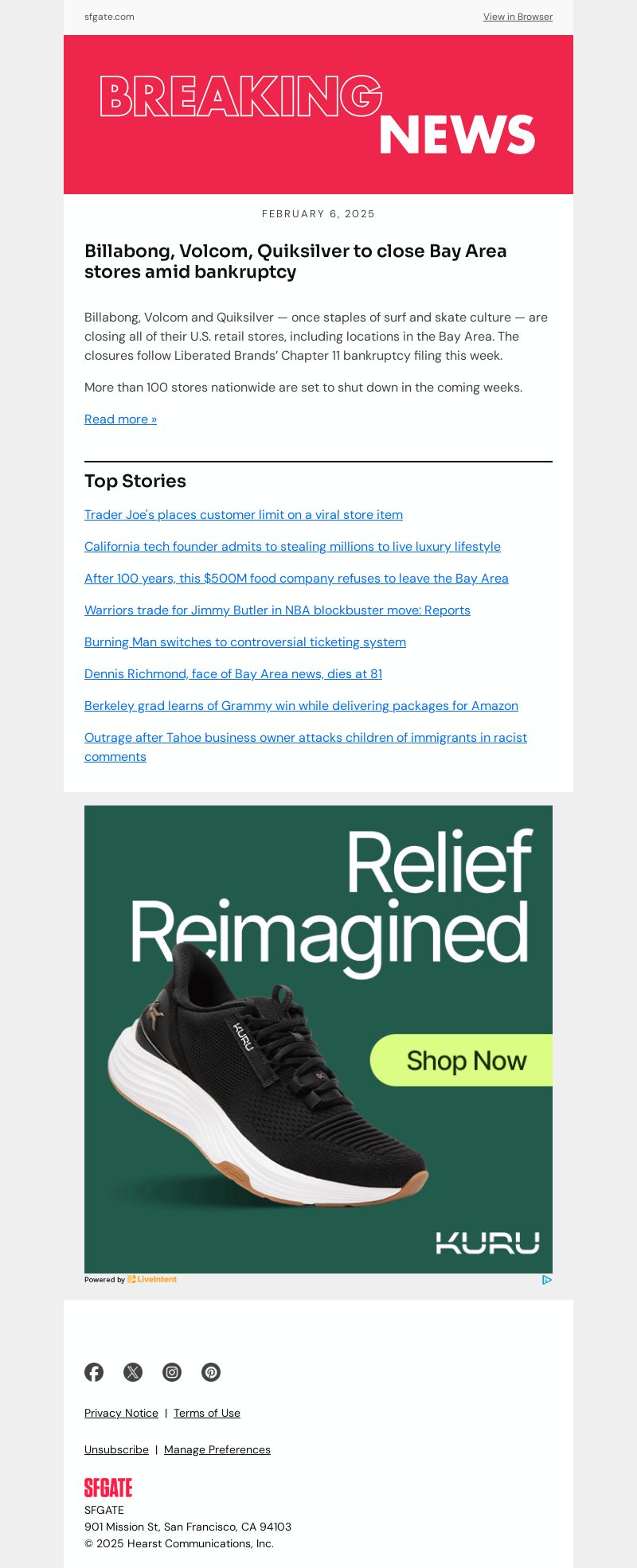Viewport: 637px width, 1568px height.
Task: Open the View in Browser link
Action: coord(518,17)
